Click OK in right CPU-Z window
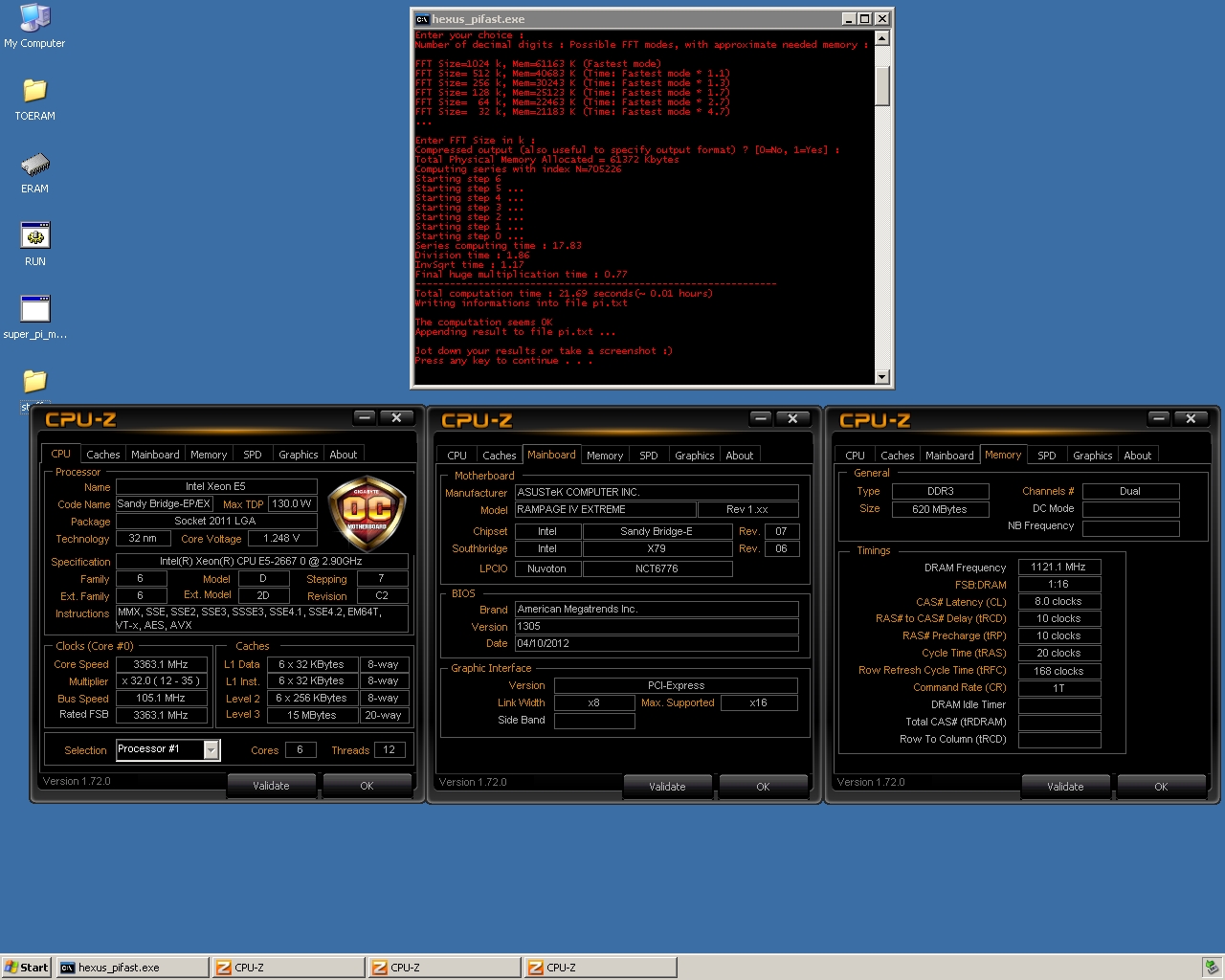 click(1161, 787)
